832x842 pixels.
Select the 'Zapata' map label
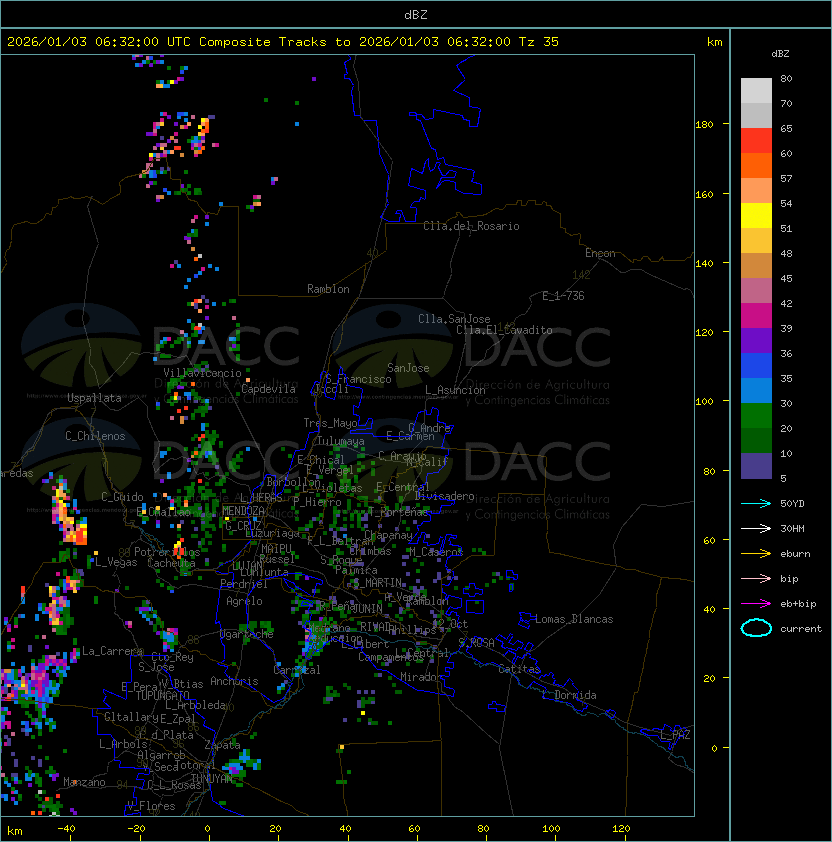click(x=222, y=745)
